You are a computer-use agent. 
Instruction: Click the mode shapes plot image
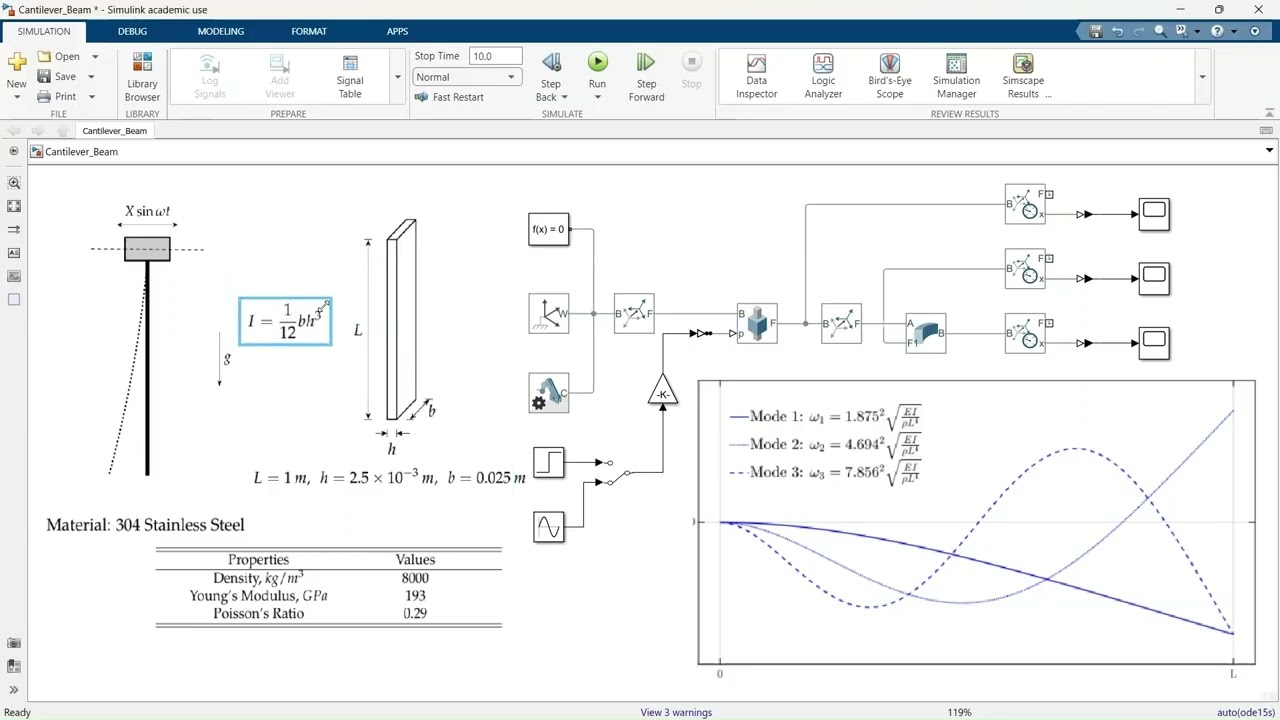click(976, 522)
